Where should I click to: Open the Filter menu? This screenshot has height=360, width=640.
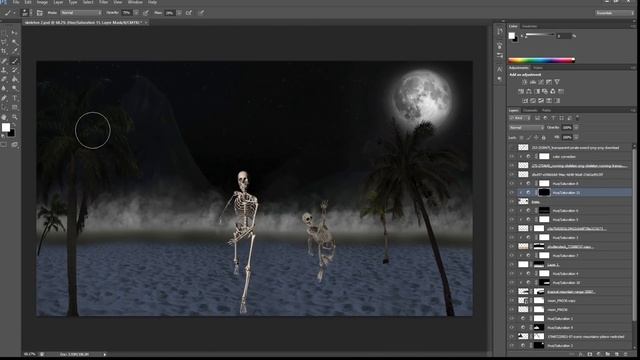[x=104, y=2]
